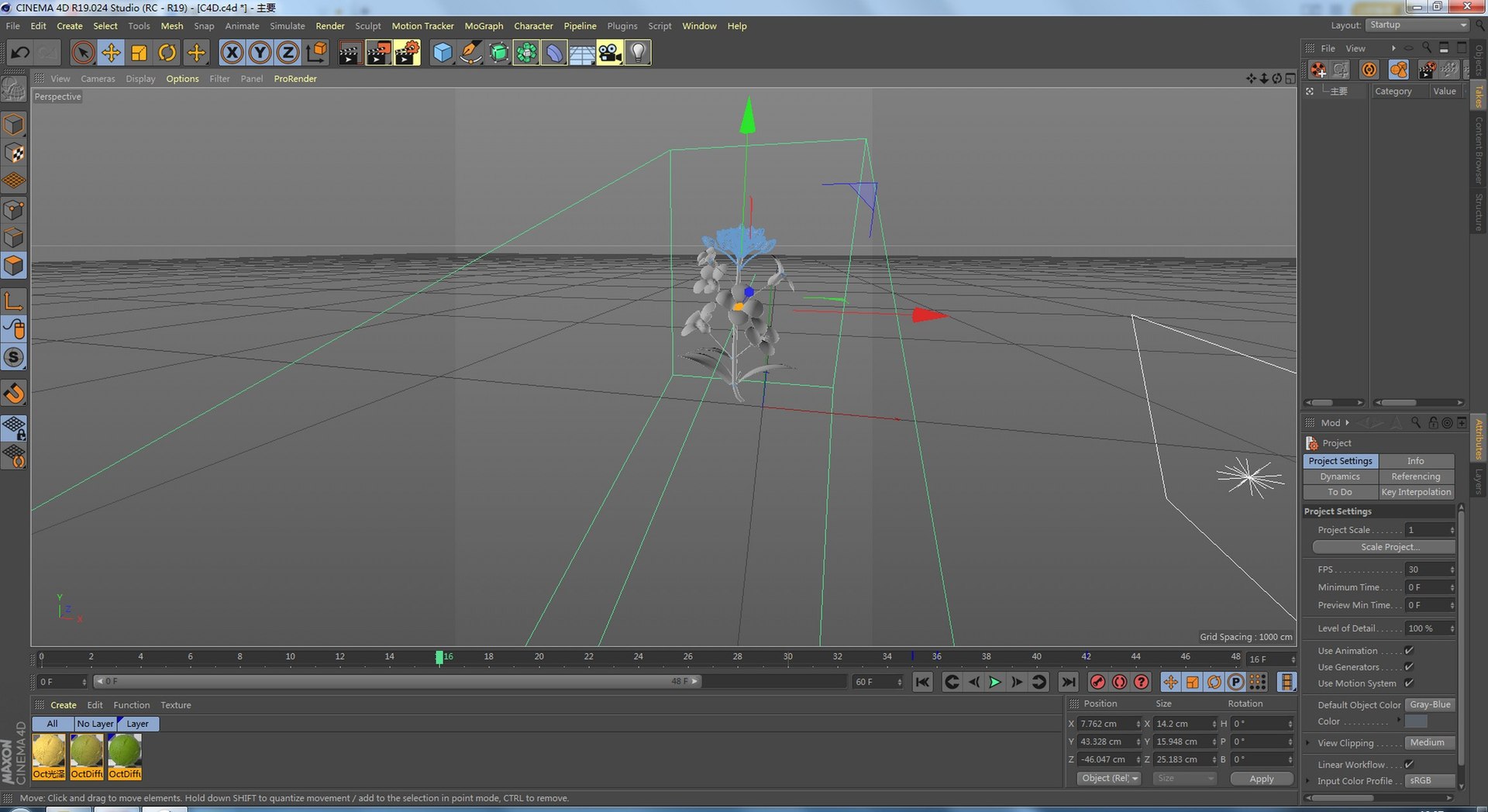Click the Make Editable icon in left palette
The height and width of the screenshot is (812, 1488).
click(x=14, y=91)
